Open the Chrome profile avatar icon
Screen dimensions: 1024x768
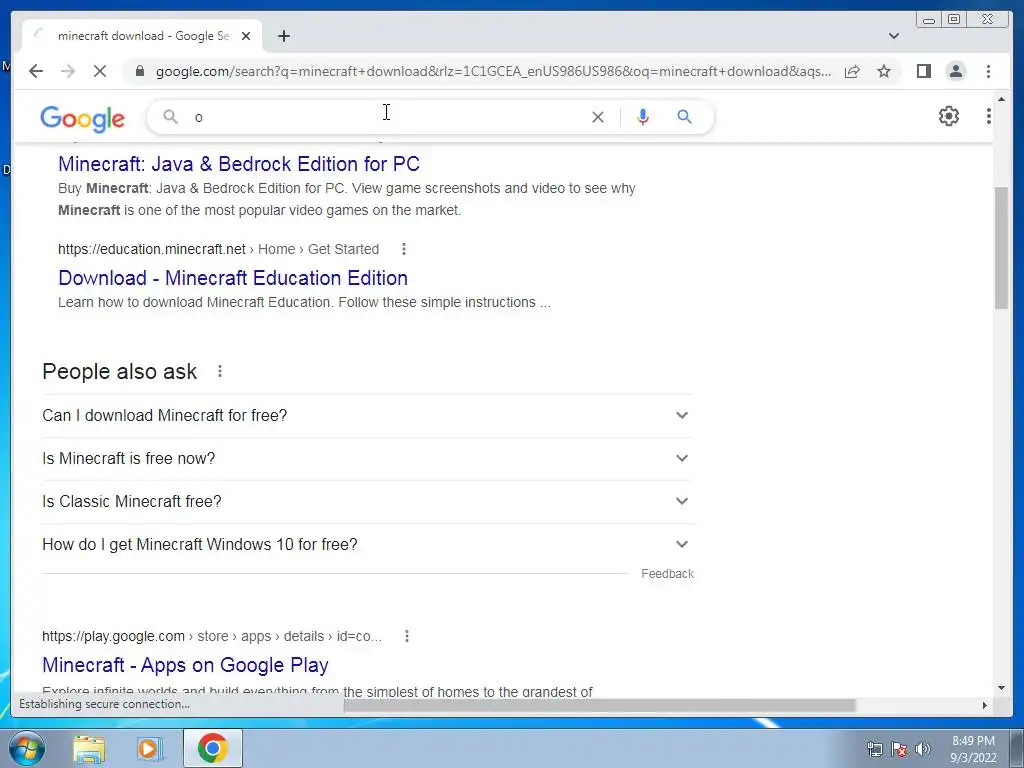(955, 71)
